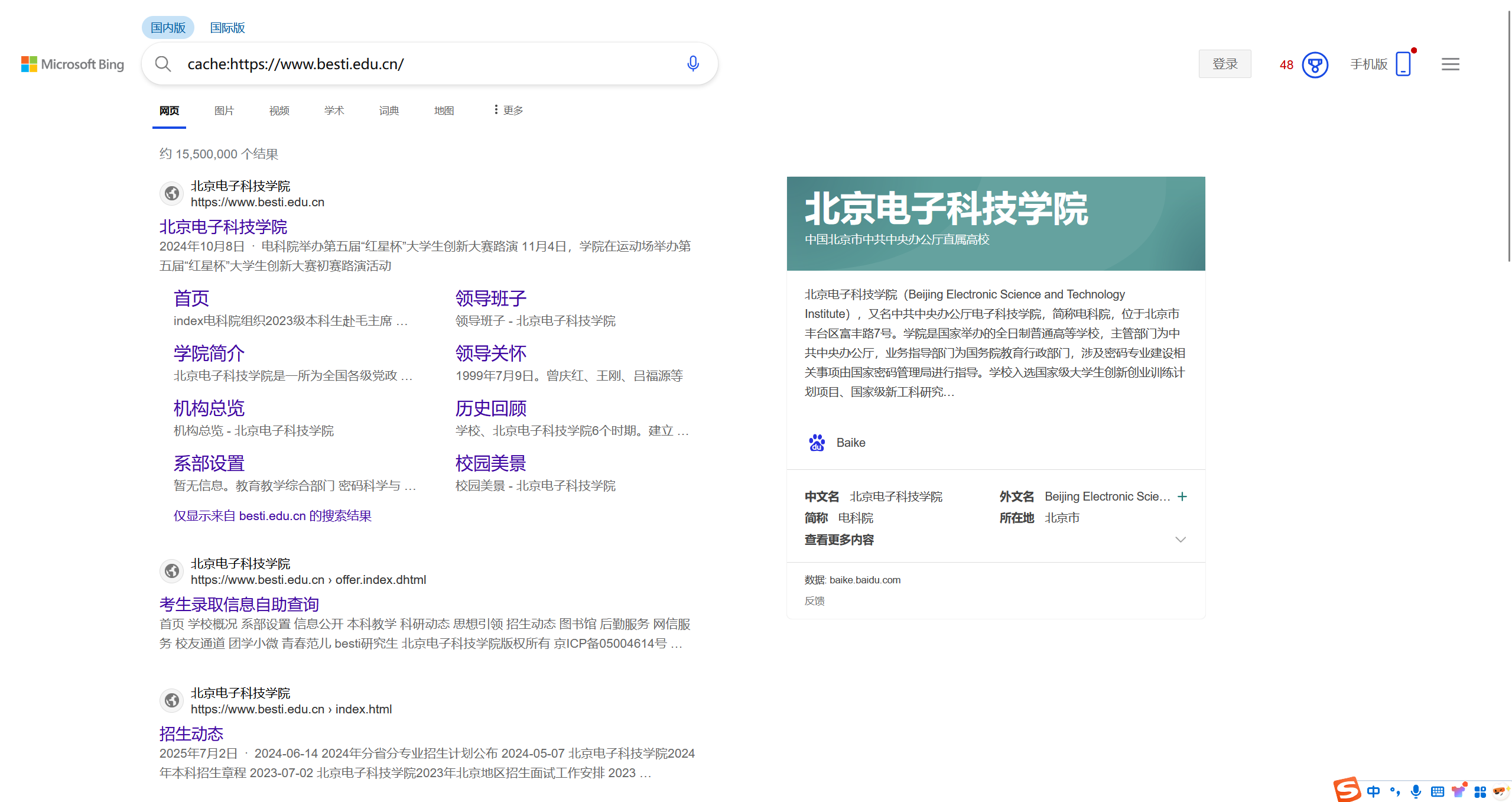Click the Baidu Baike icon in the knowledge panel
1512x802 pixels.
(816, 442)
